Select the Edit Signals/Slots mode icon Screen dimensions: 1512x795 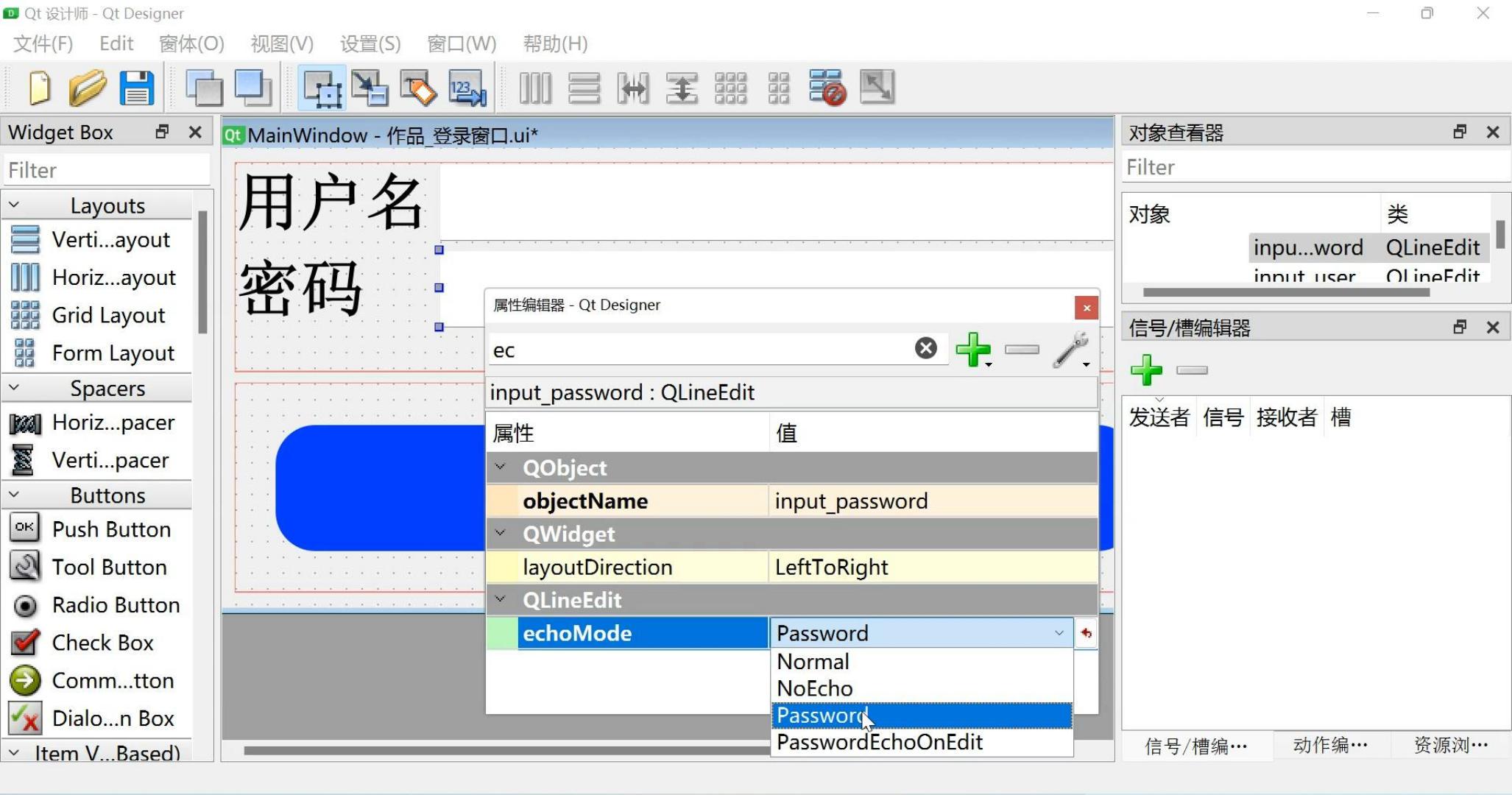point(370,88)
